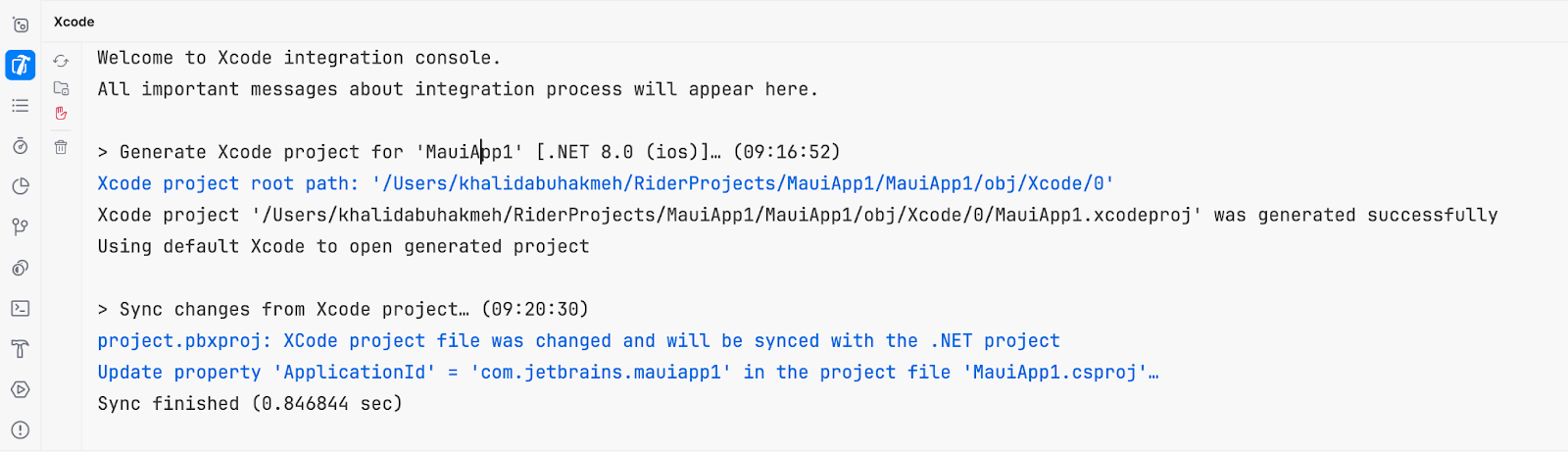
Task: Open the Build hammer tool window
Action: coord(21,349)
